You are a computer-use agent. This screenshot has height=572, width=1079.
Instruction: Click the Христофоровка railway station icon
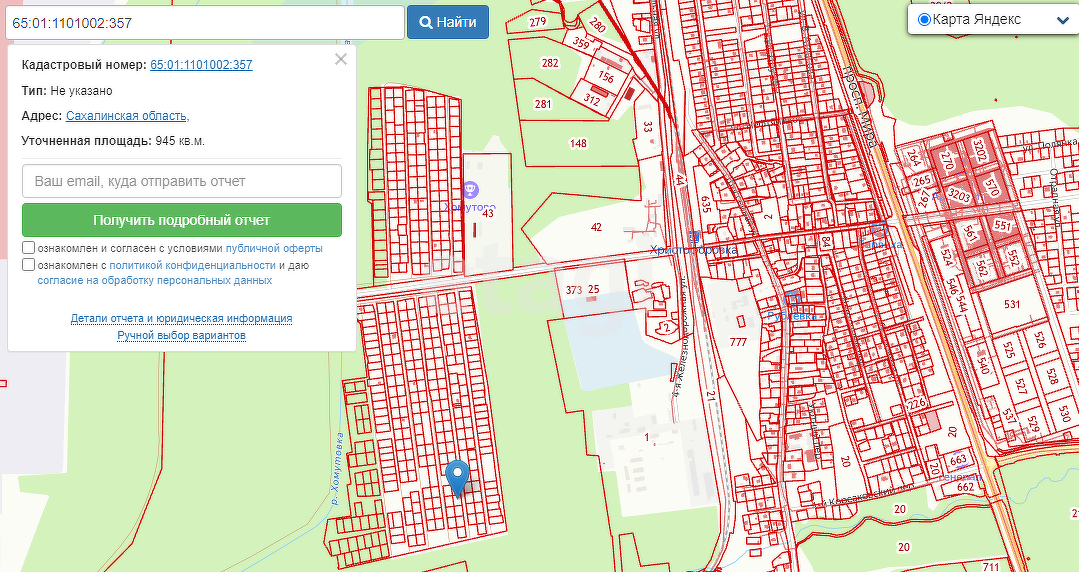693,237
